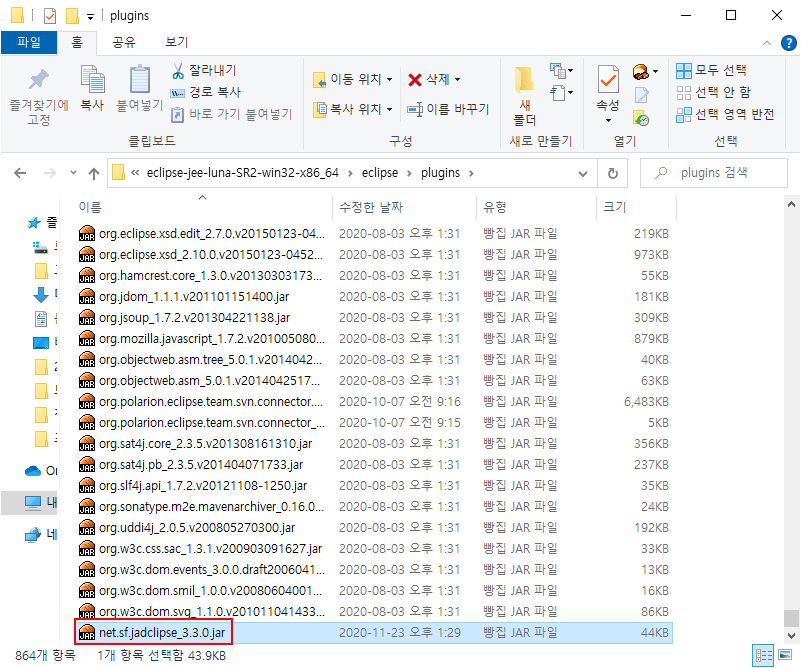
Task: Select the 6,483KB polarion svn connector file
Action: click(x=375, y=402)
